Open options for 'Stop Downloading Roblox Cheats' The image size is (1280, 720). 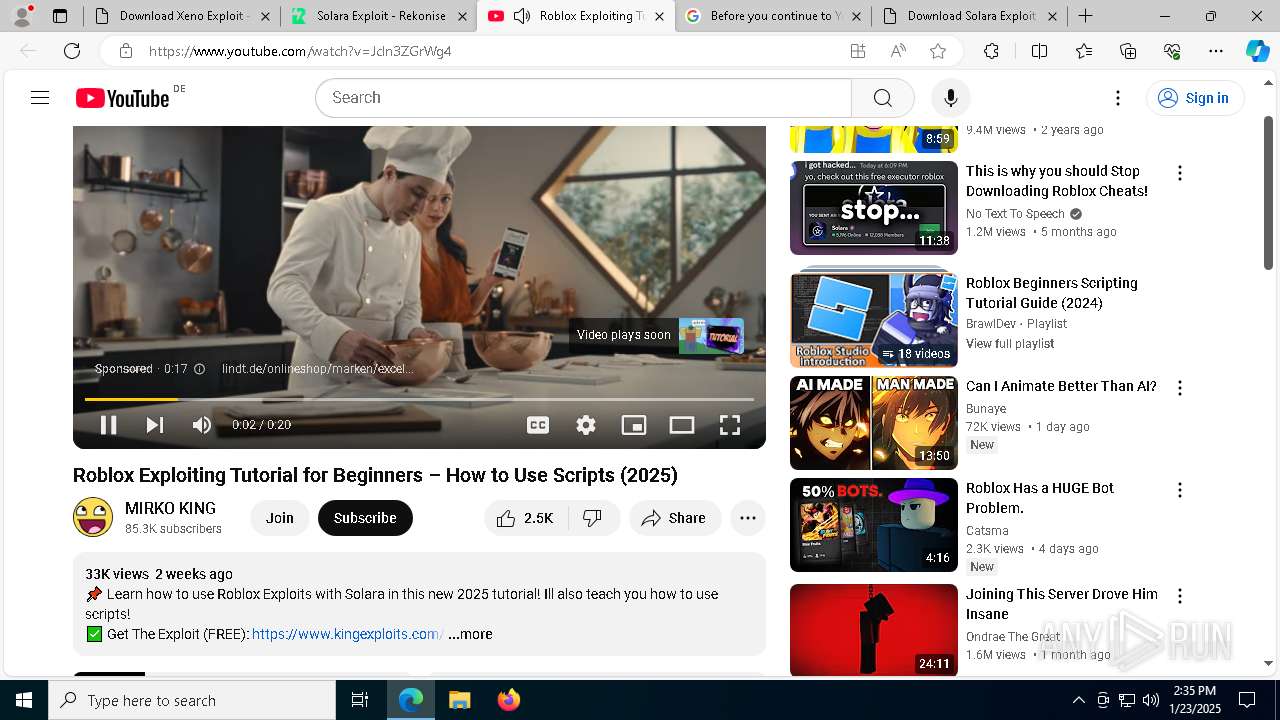[x=1180, y=173]
